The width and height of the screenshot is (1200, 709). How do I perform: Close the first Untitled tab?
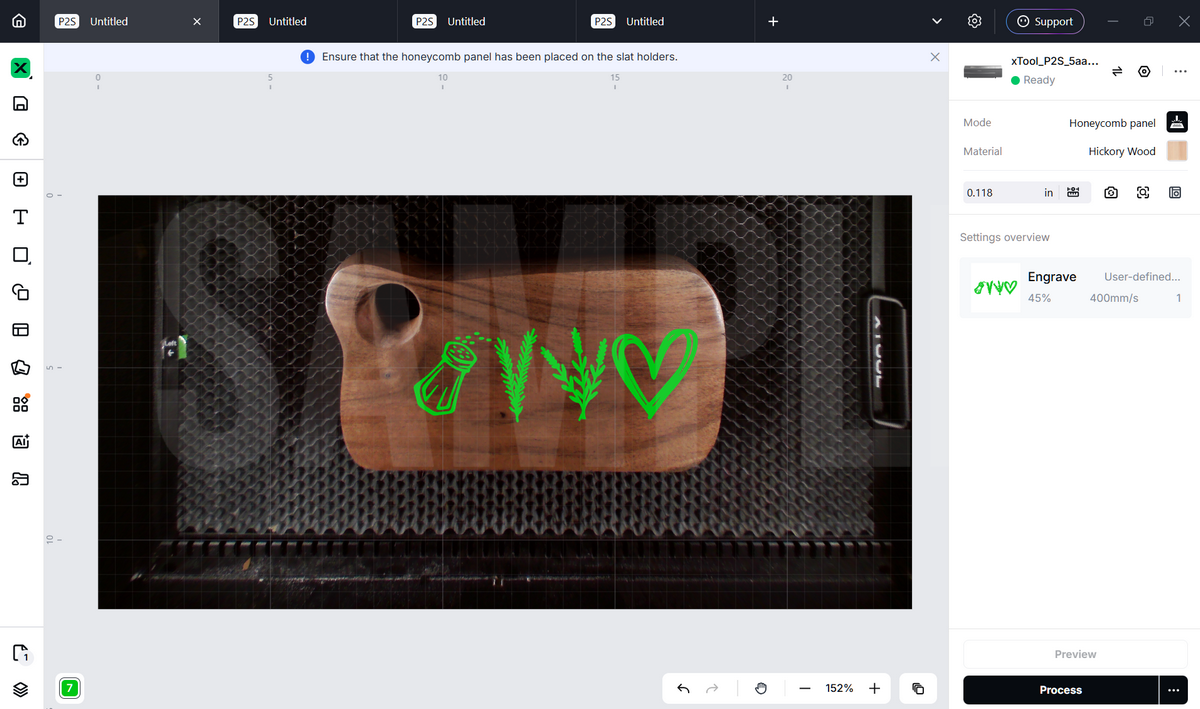point(197,21)
